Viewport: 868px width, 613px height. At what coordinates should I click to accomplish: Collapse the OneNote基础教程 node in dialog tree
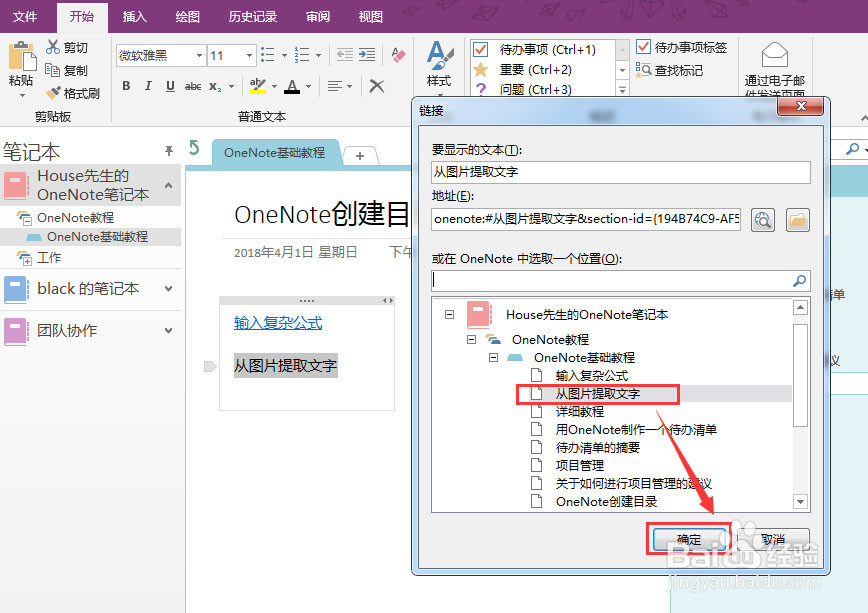493,357
